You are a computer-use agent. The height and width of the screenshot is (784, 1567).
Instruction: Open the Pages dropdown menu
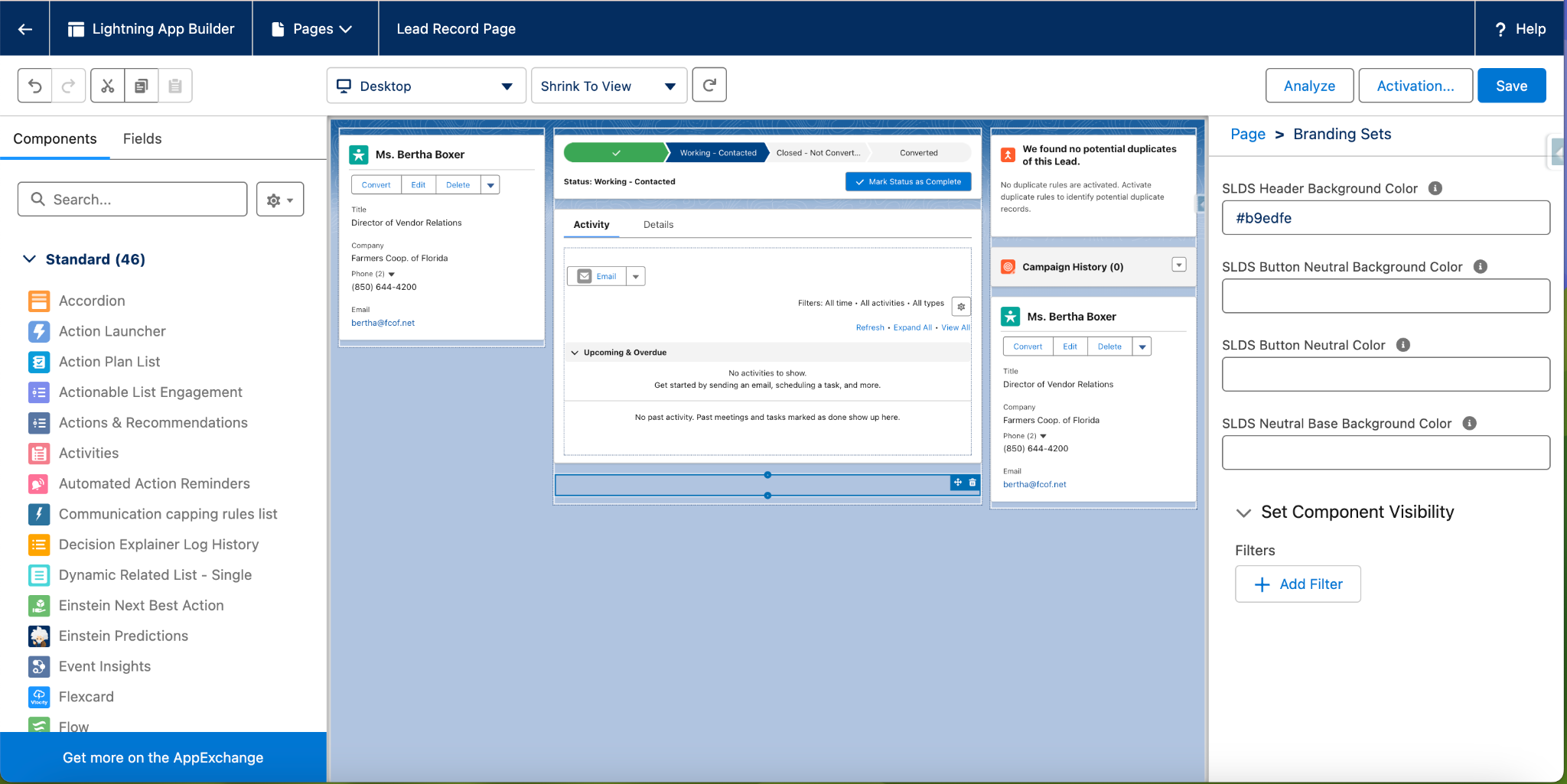point(314,29)
